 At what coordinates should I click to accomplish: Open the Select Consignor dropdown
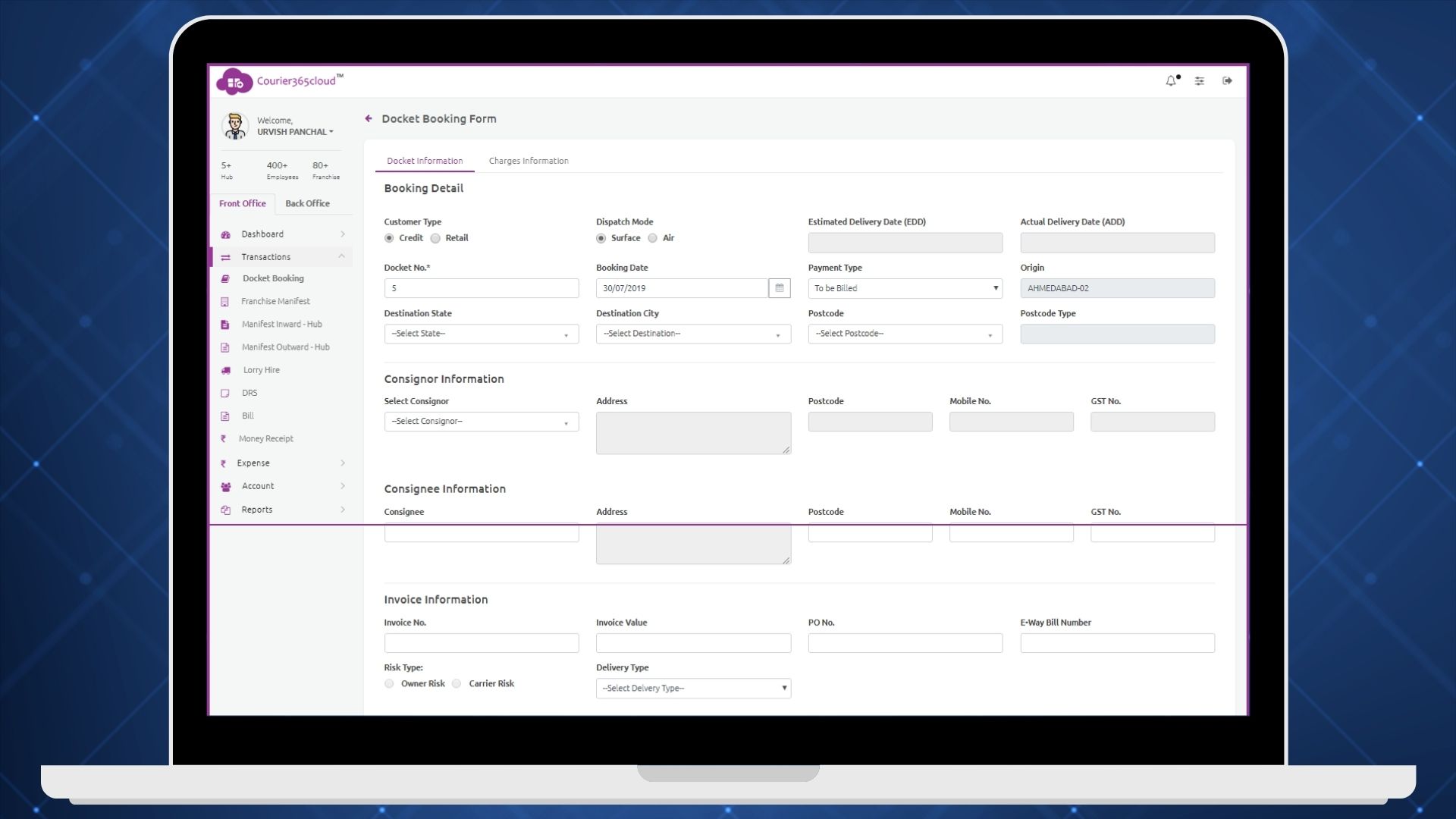pyautogui.click(x=482, y=422)
